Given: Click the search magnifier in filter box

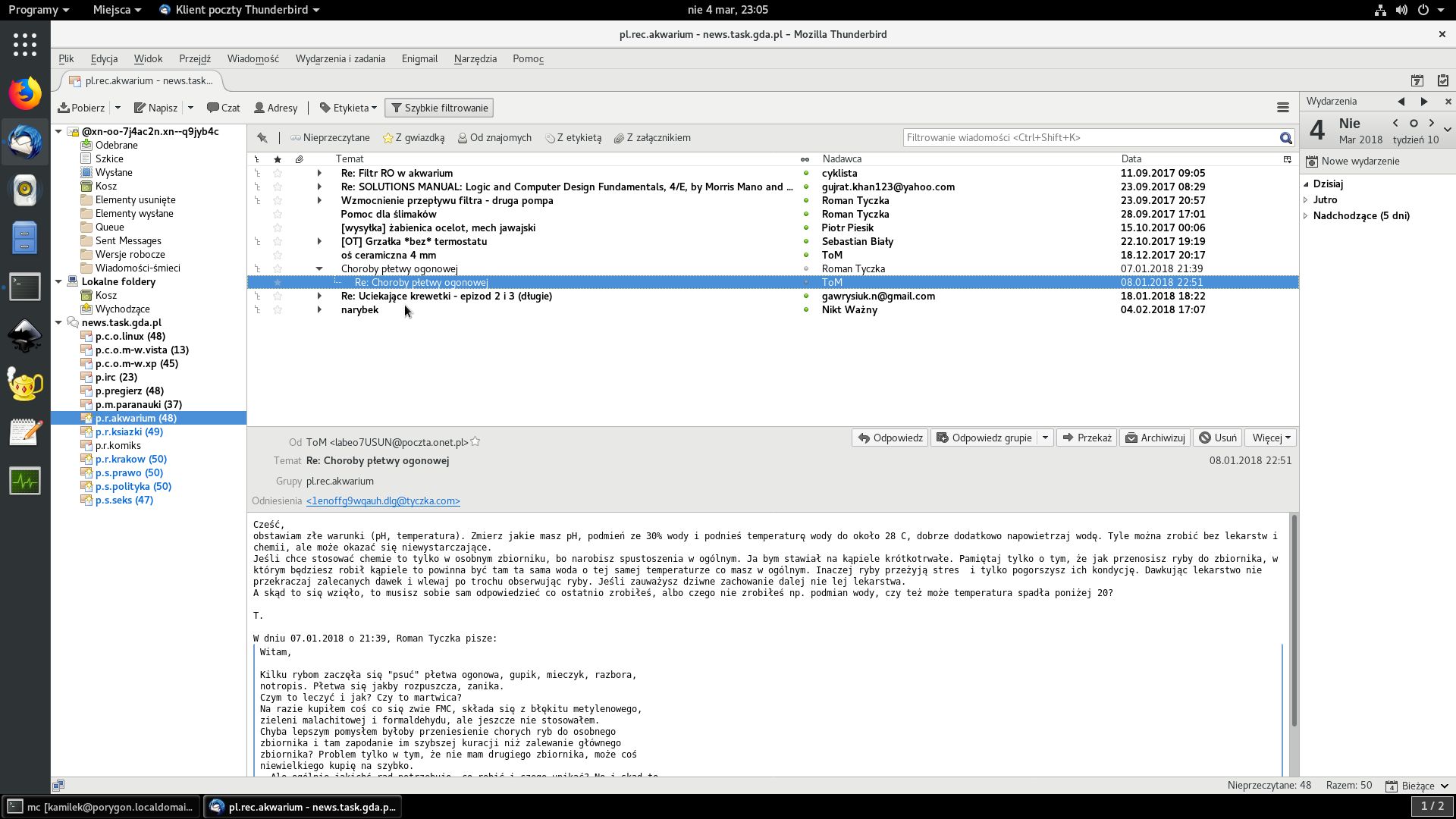Looking at the screenshot, I should pos(1285,138).
